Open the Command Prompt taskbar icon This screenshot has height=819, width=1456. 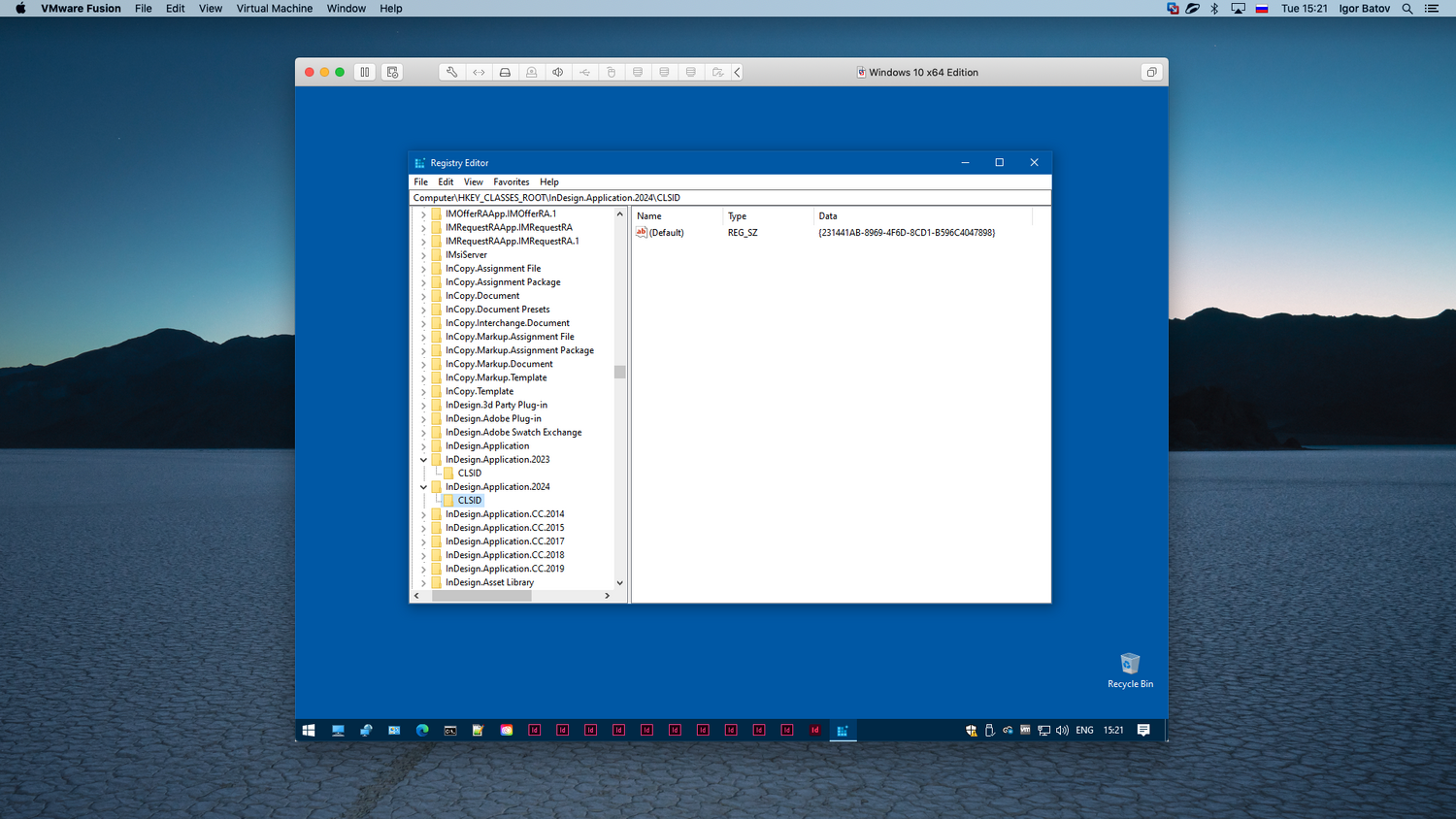(x=450, y=731)
